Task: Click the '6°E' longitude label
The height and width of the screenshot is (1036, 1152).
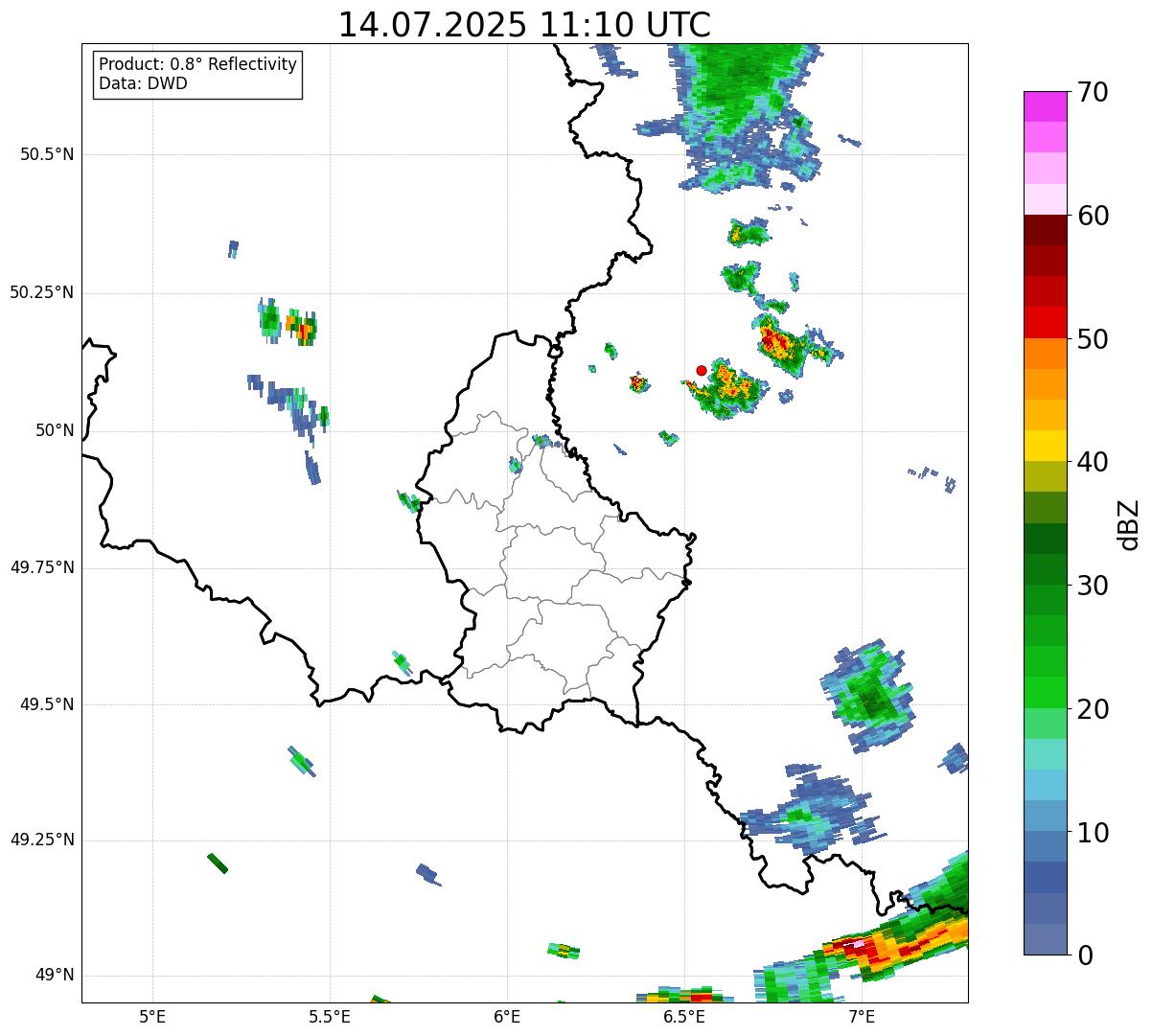Action: [507, 1016]
